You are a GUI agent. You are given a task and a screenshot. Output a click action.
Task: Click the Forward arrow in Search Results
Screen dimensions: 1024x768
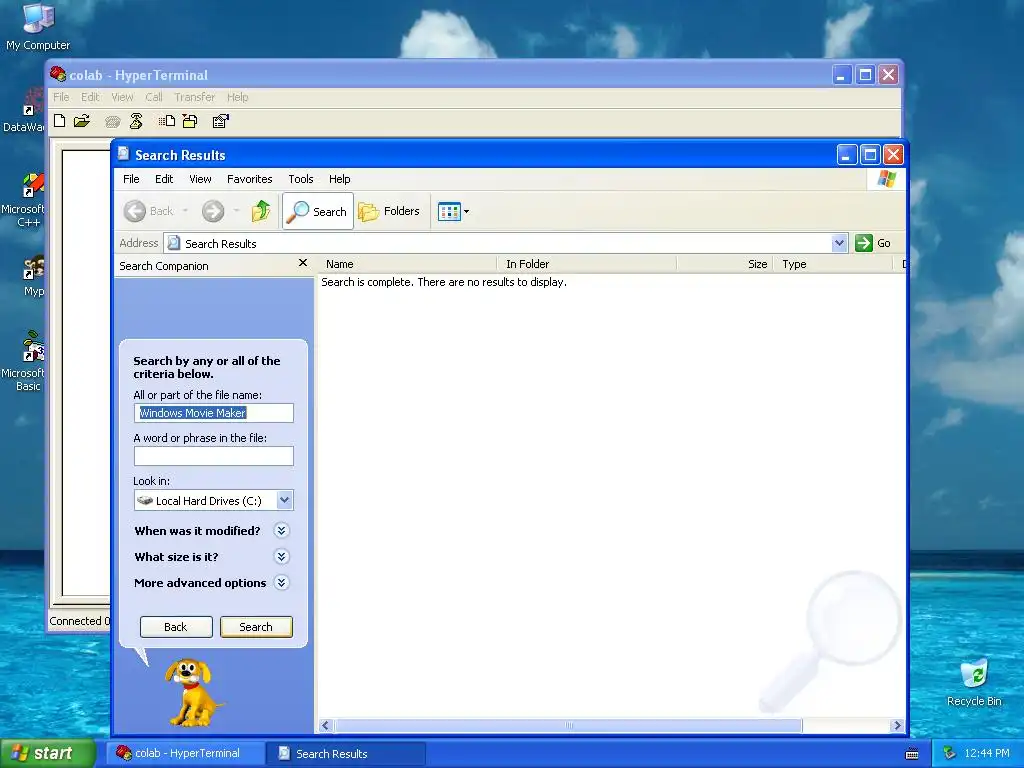coord(213,211)
